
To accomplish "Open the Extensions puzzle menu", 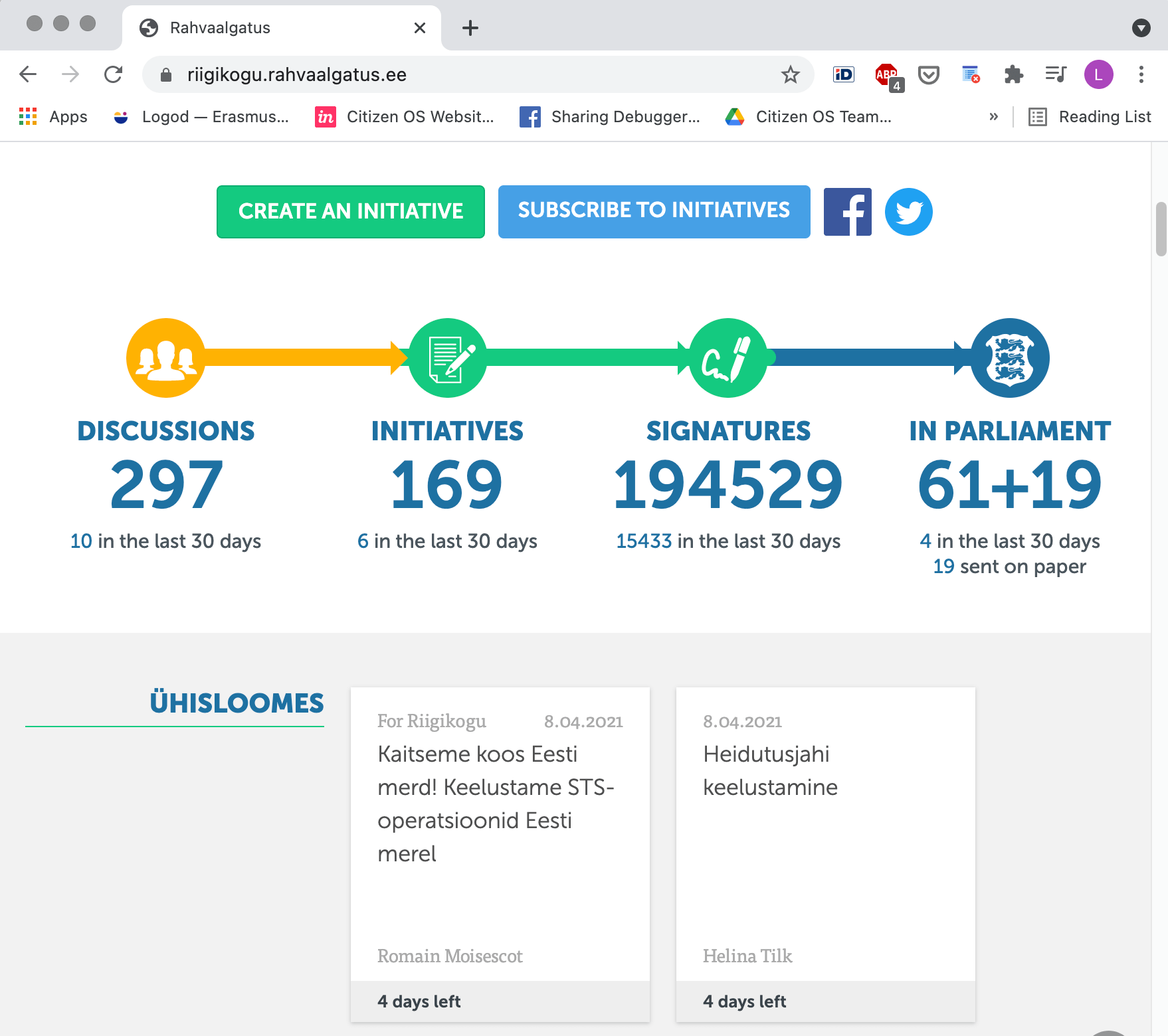I will (x=1013, y=74).
